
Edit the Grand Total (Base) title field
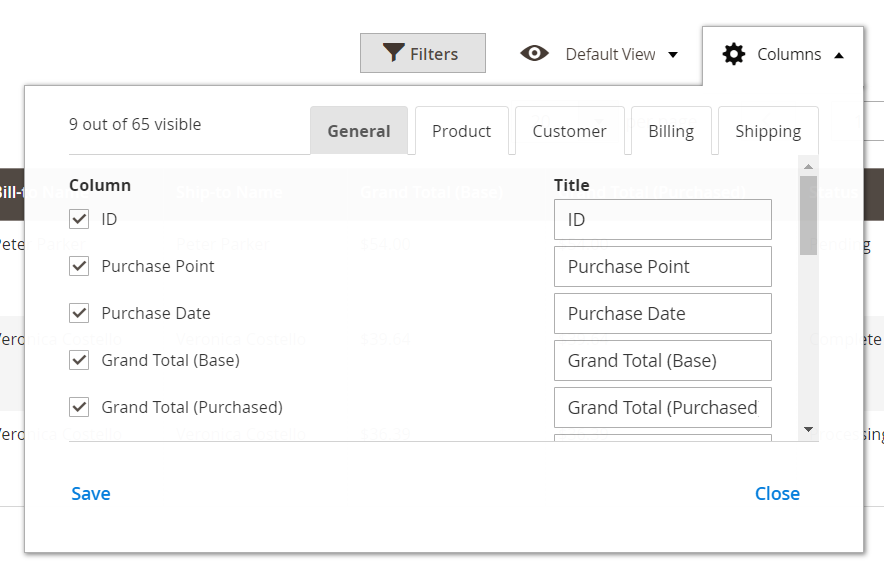coord(662,360)
